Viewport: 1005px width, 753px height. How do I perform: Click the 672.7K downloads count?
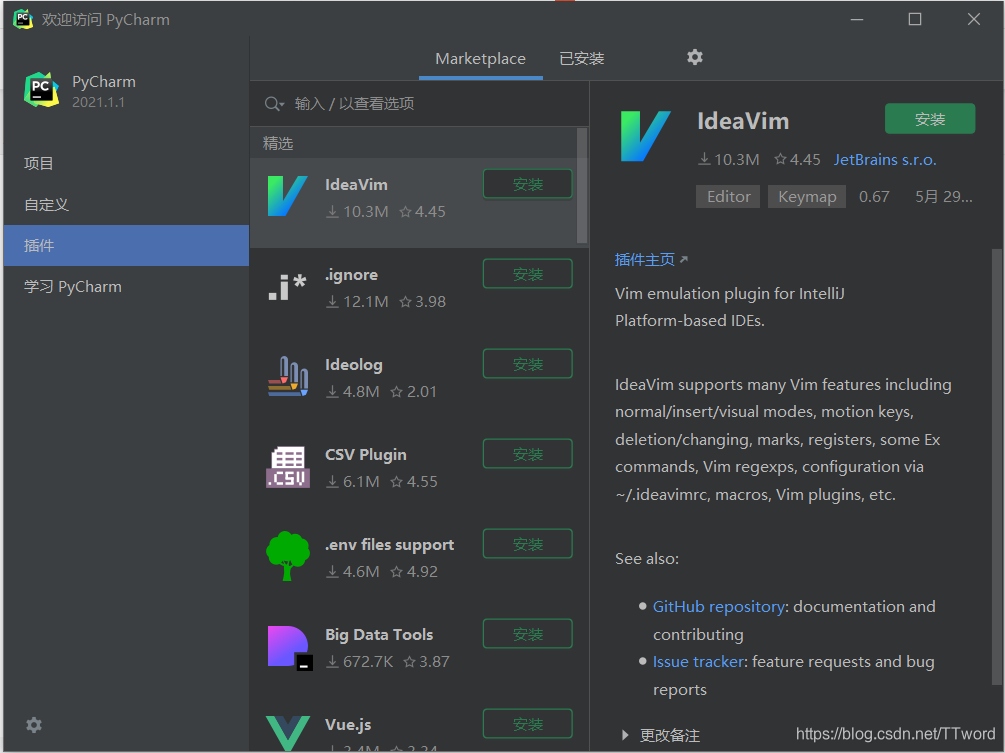click(360, 661)
